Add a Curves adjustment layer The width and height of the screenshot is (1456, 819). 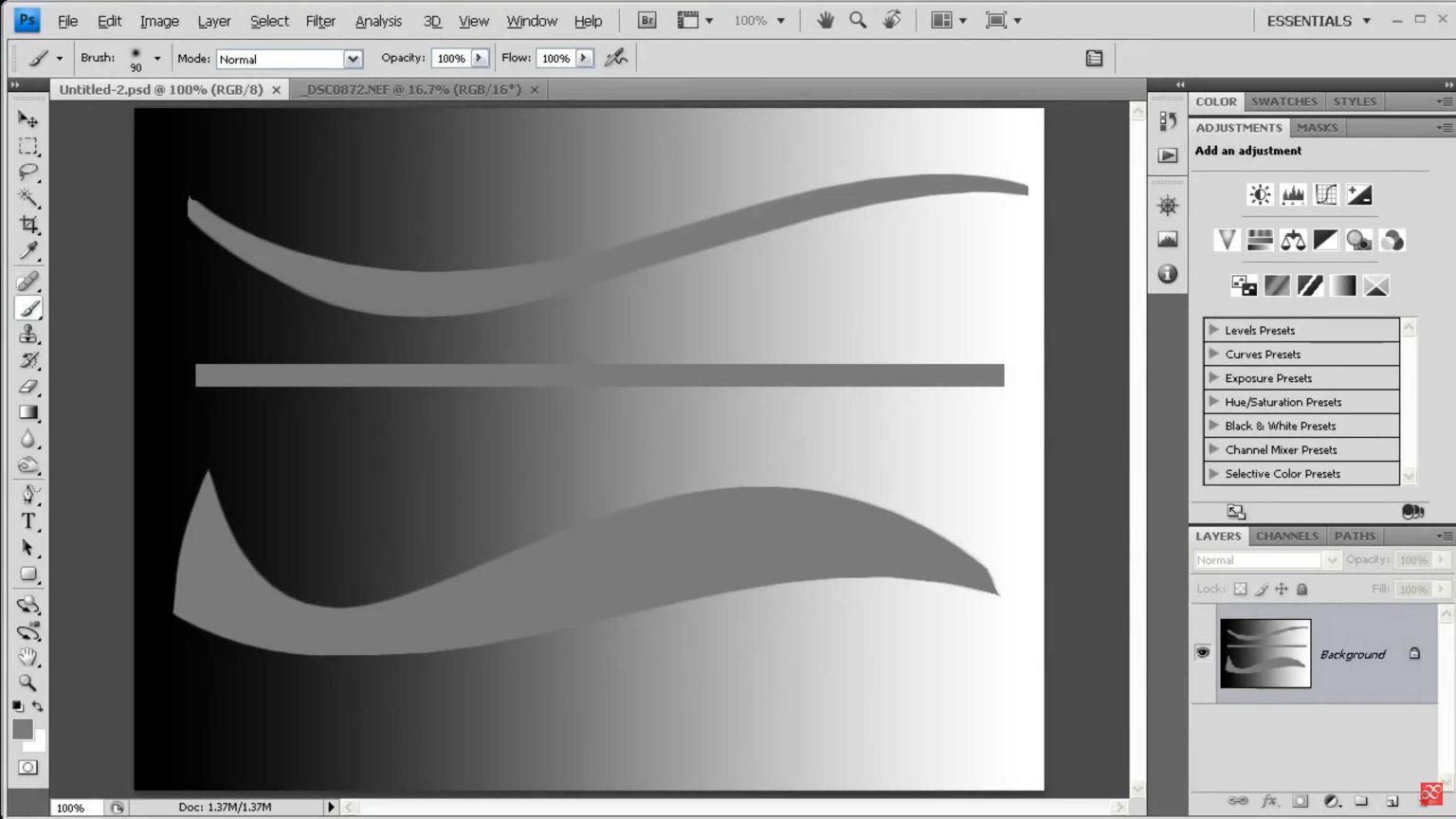(1326, 194)
